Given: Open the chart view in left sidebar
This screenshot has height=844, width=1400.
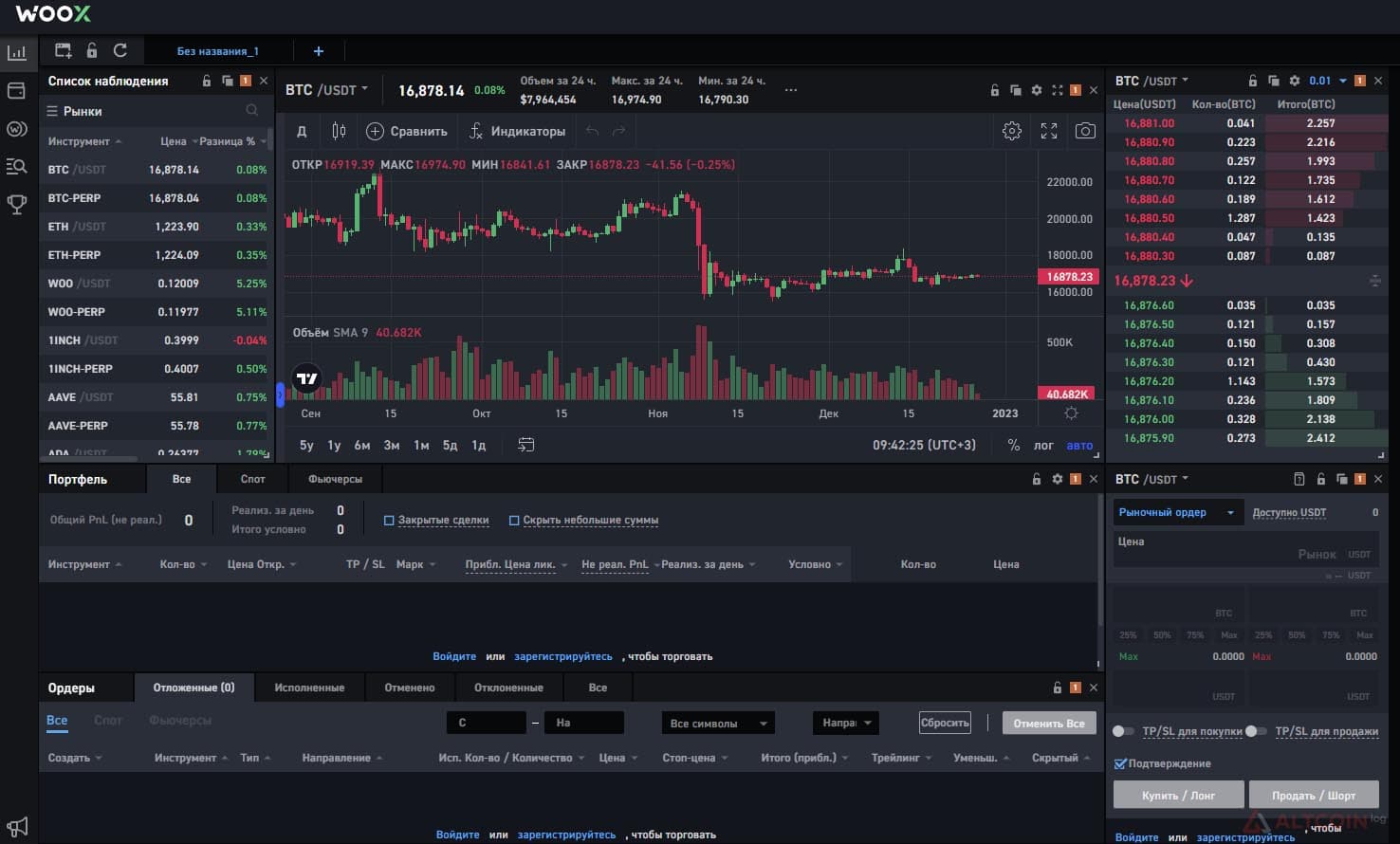Looking at the screenshot, I should coord(17,53).
